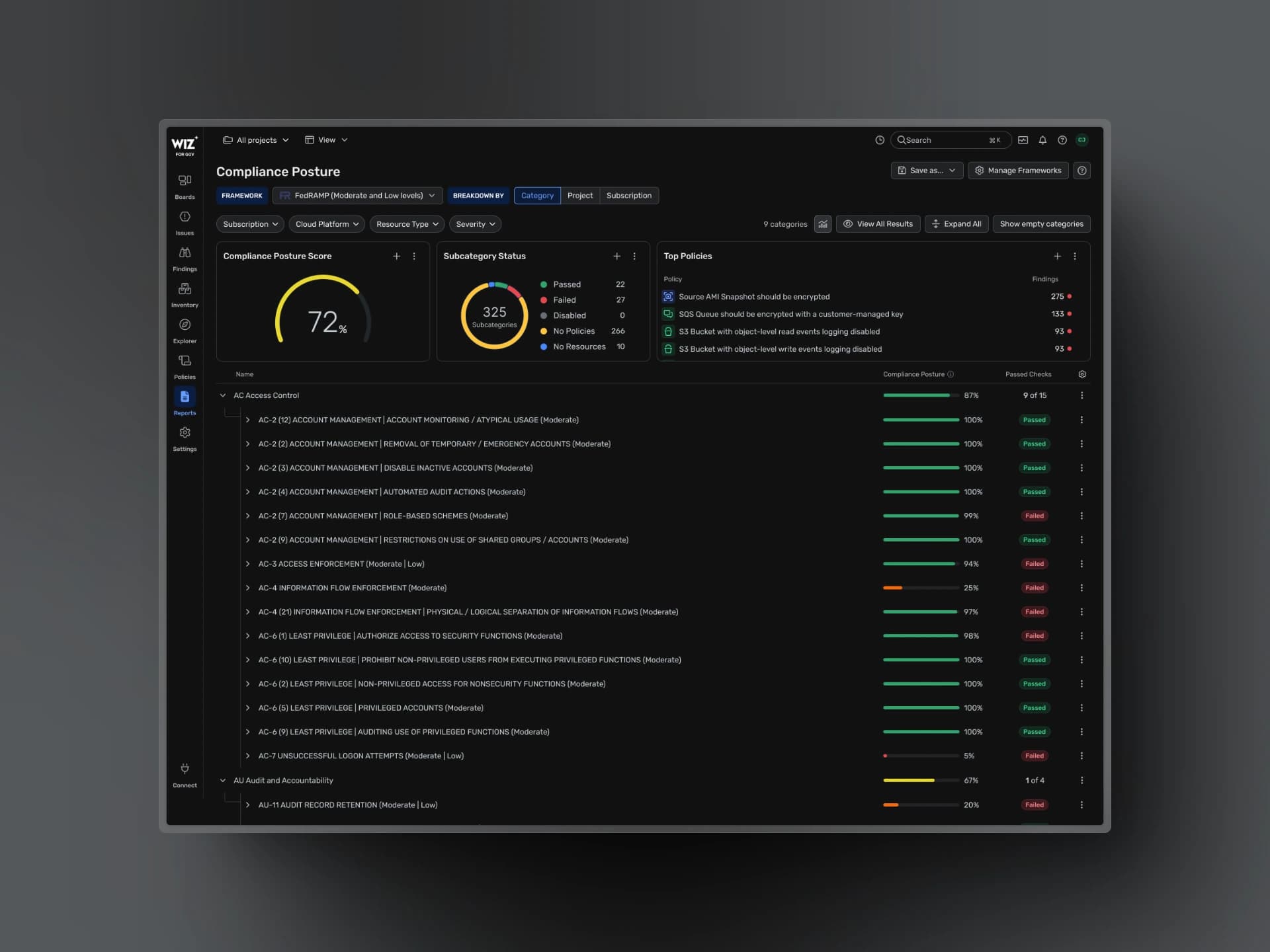Open Explorer in the sidebar
The width and height of the screenshot is (1270, 952).
(185, 331)
